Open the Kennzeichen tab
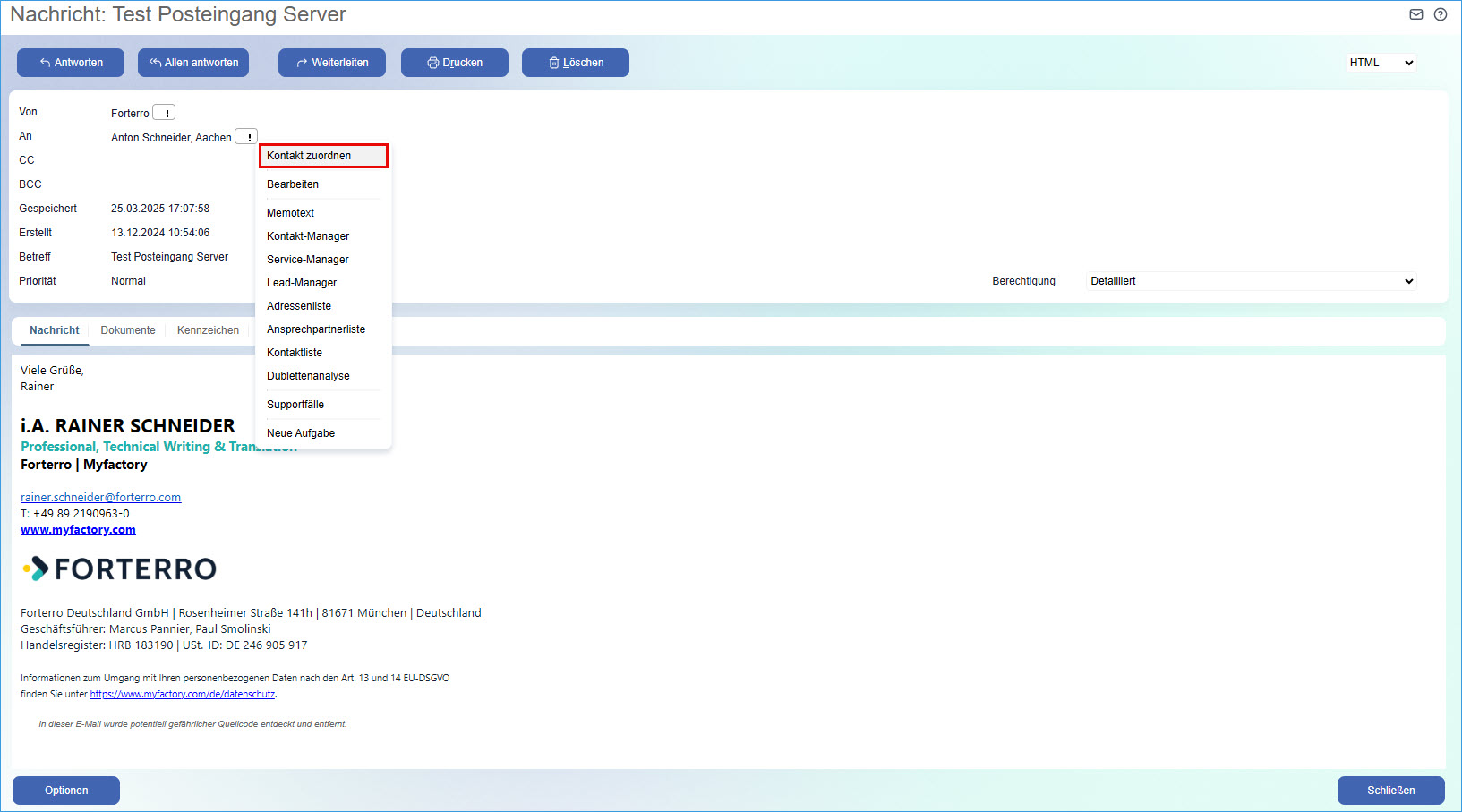1462x812 pixels. pos(207,329)
